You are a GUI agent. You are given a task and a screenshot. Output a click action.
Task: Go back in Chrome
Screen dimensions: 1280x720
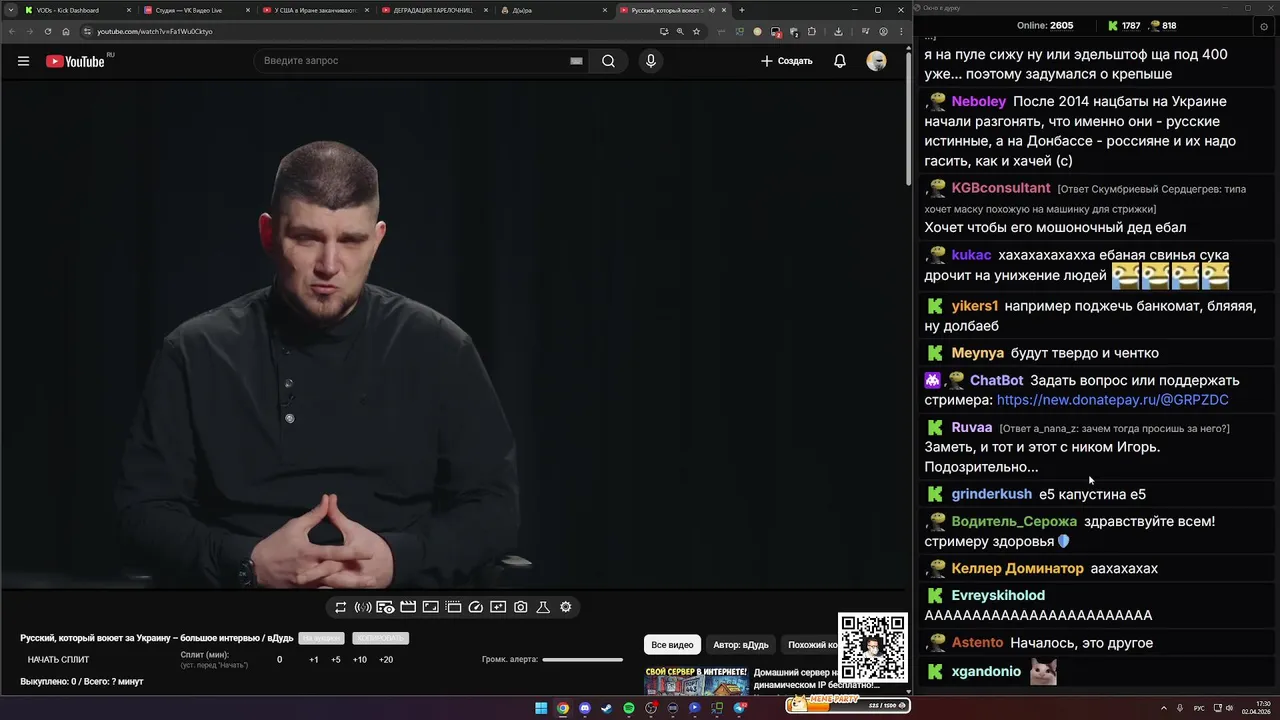coord(12,31)
